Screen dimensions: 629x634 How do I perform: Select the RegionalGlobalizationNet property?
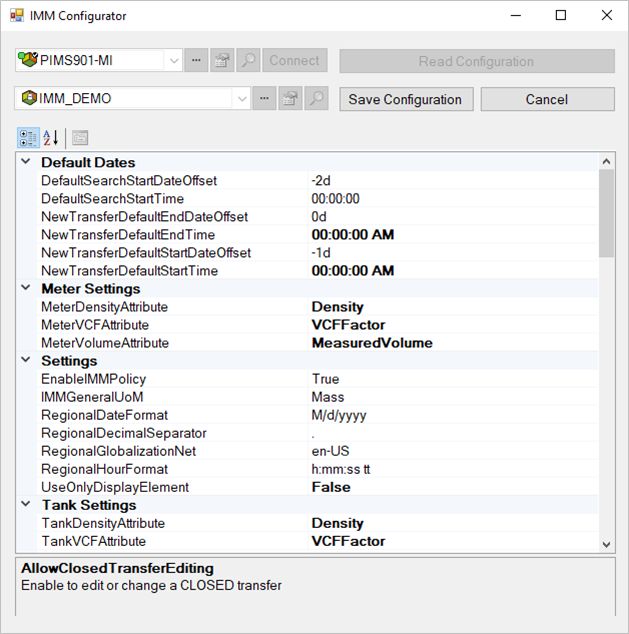pyautogui.click(x=118, y=451)
